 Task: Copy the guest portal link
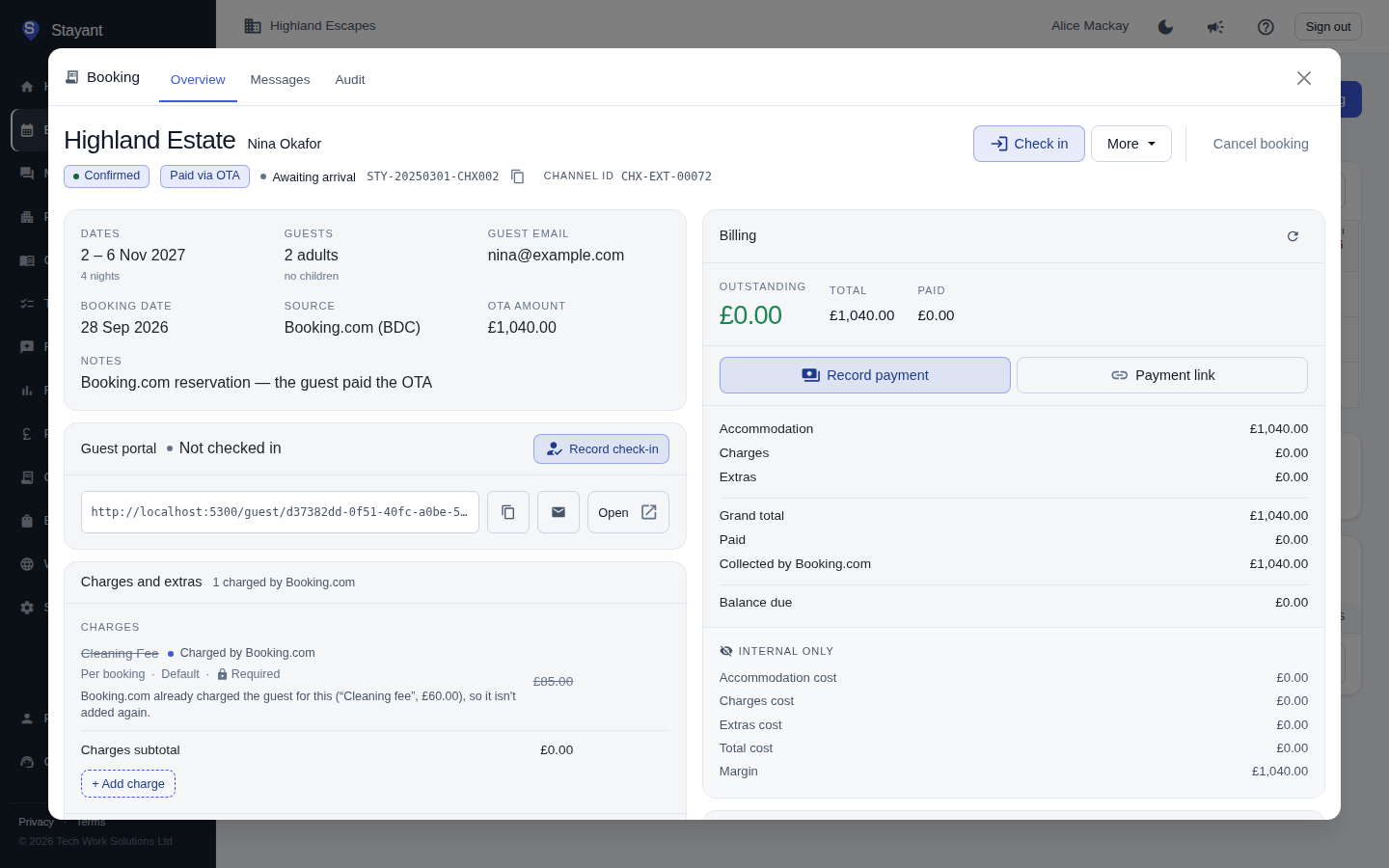pyautogui.click(x=508, y=512)
